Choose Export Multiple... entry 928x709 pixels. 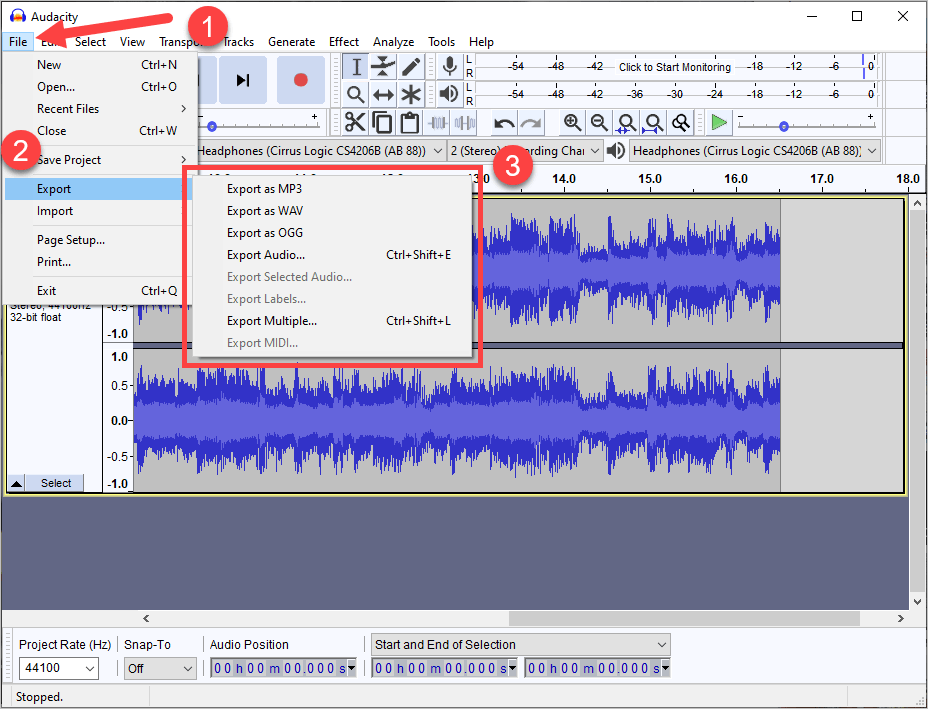click(333, 321)
